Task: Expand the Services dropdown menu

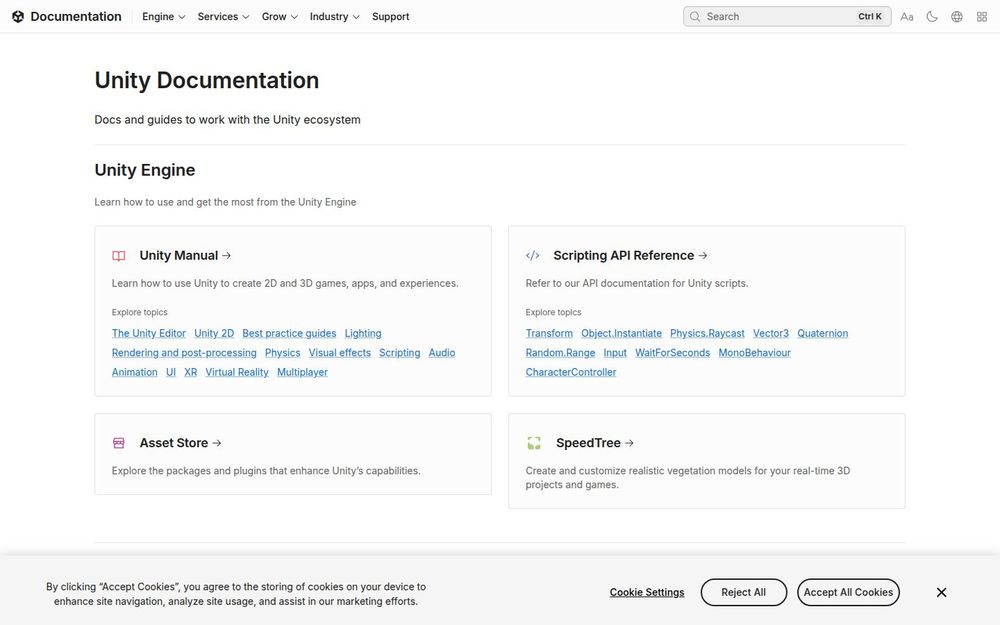Action: pyautogui.click(x=223, y=17)
